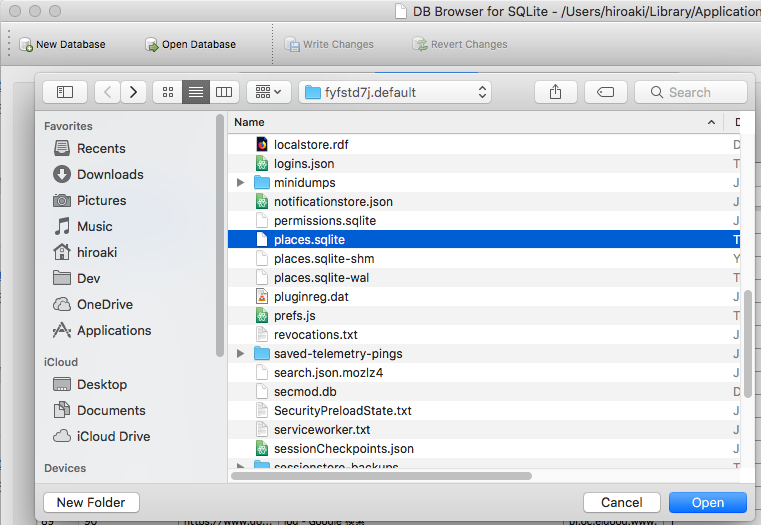Click the sidebar vertical scrollbar
This screenshot has height=525, width=761.
click(220, 236)
